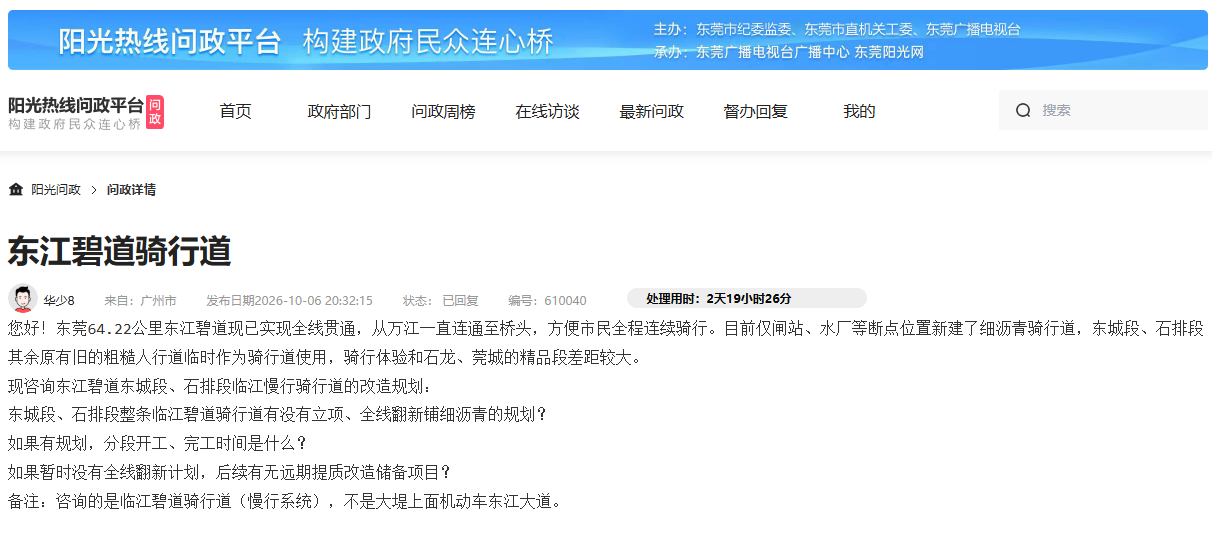This screenshot has width=1212, height=538.
Task: Click the 处理用时 2天19小时26分 badge
Action: point(746,298)
